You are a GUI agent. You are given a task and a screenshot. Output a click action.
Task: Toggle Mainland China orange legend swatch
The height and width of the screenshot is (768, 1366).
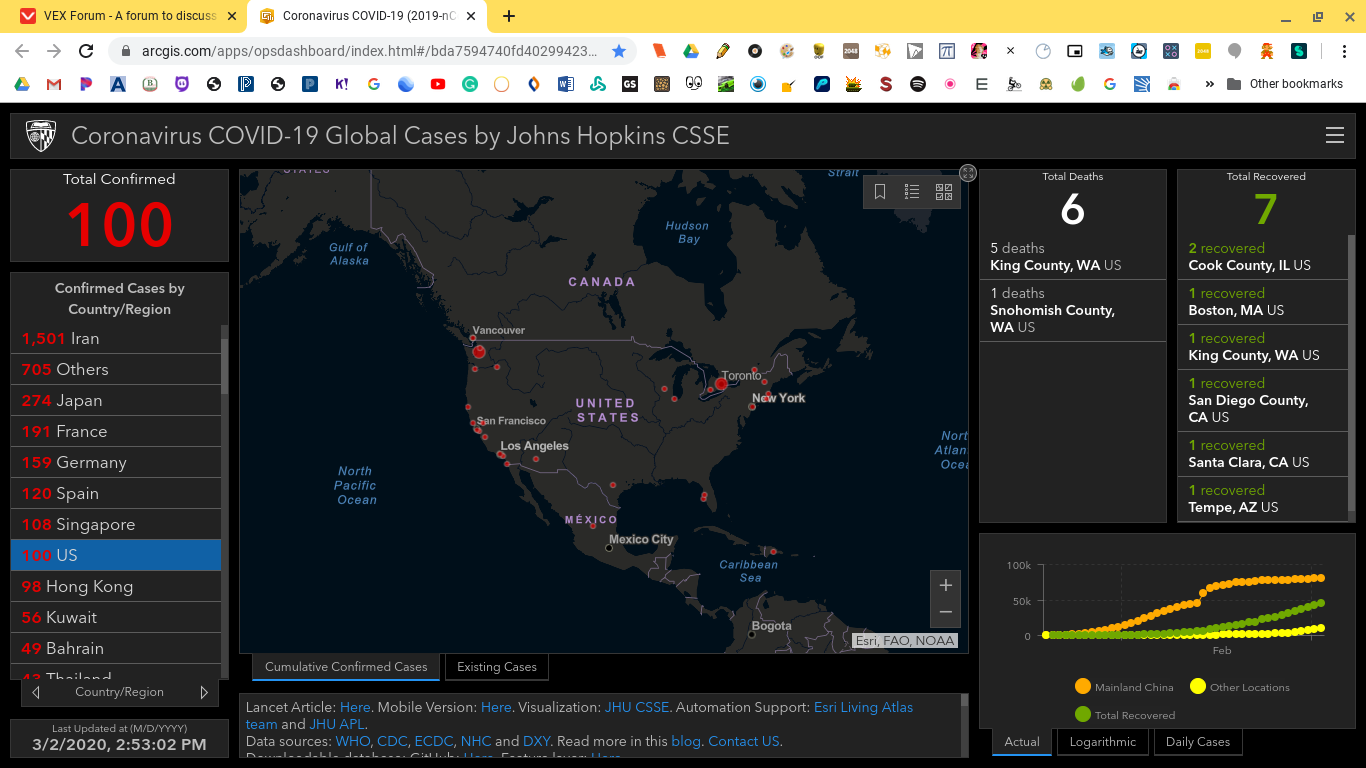click(x=1082, y=686)
